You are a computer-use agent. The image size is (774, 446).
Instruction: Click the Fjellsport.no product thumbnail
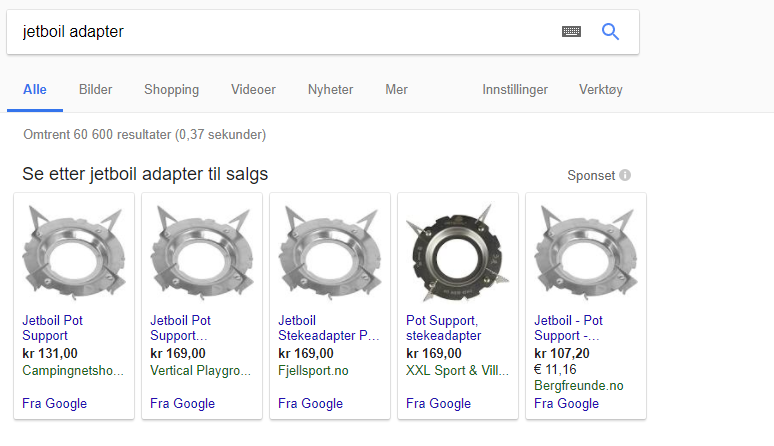point(329,251)
